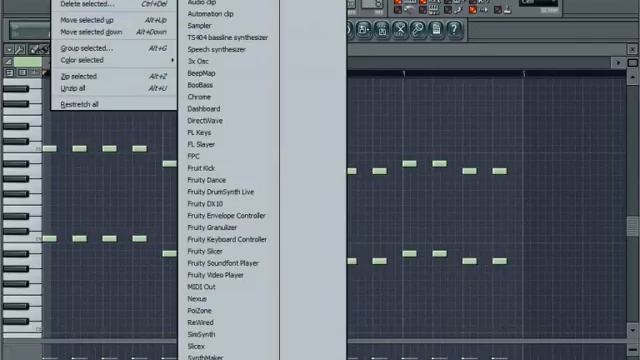Click the knob icon in the recording panel

pos(408,10)
